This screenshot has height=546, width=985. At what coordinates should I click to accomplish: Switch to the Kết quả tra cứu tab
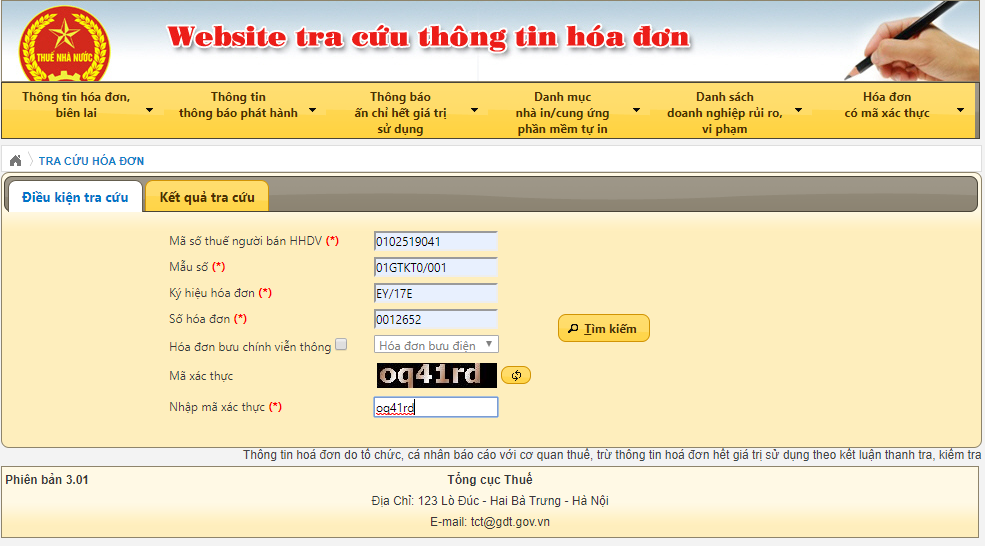click(207, 197)
